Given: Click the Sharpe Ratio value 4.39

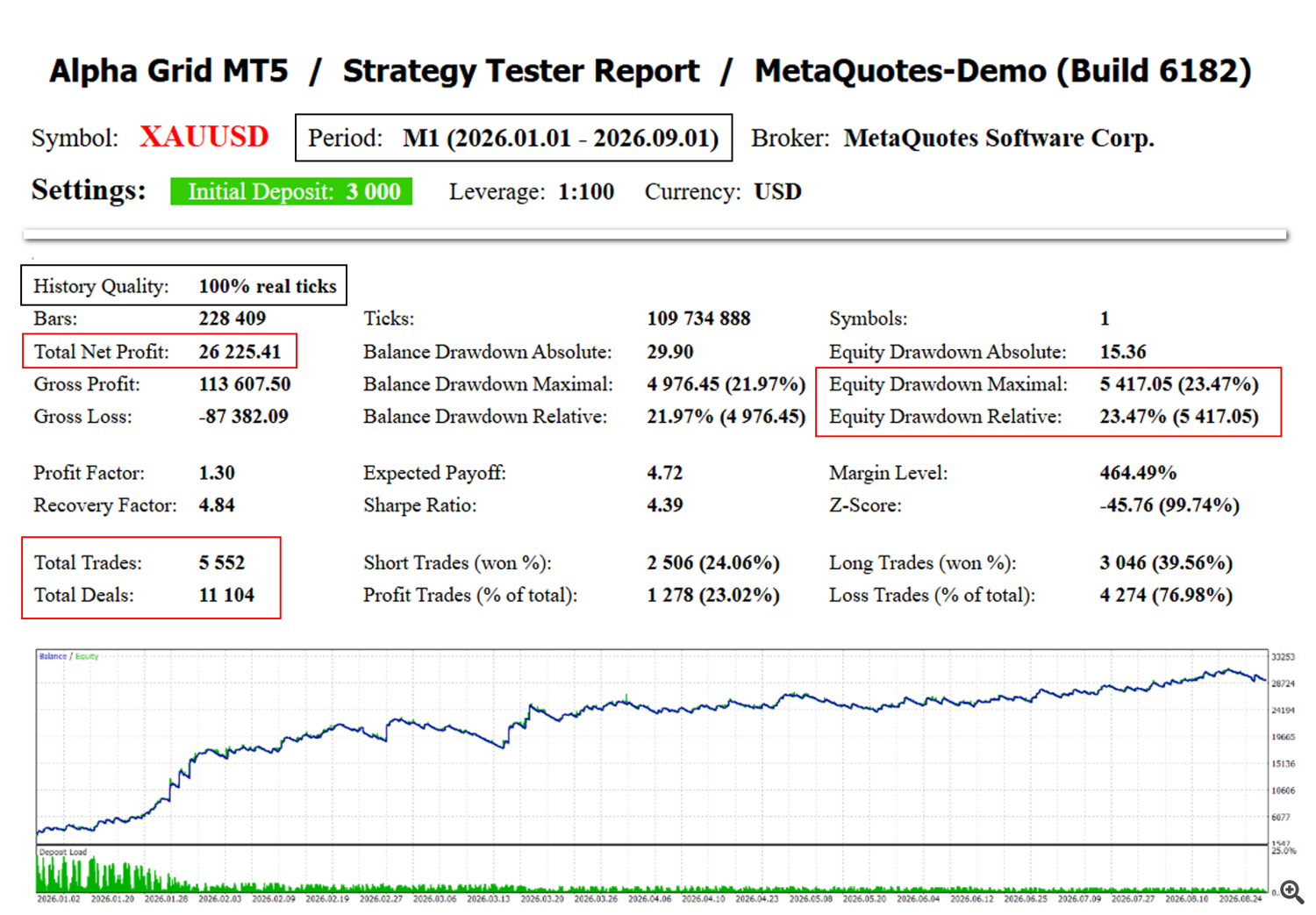Looking at the screenshot, I should pos(665,505).
